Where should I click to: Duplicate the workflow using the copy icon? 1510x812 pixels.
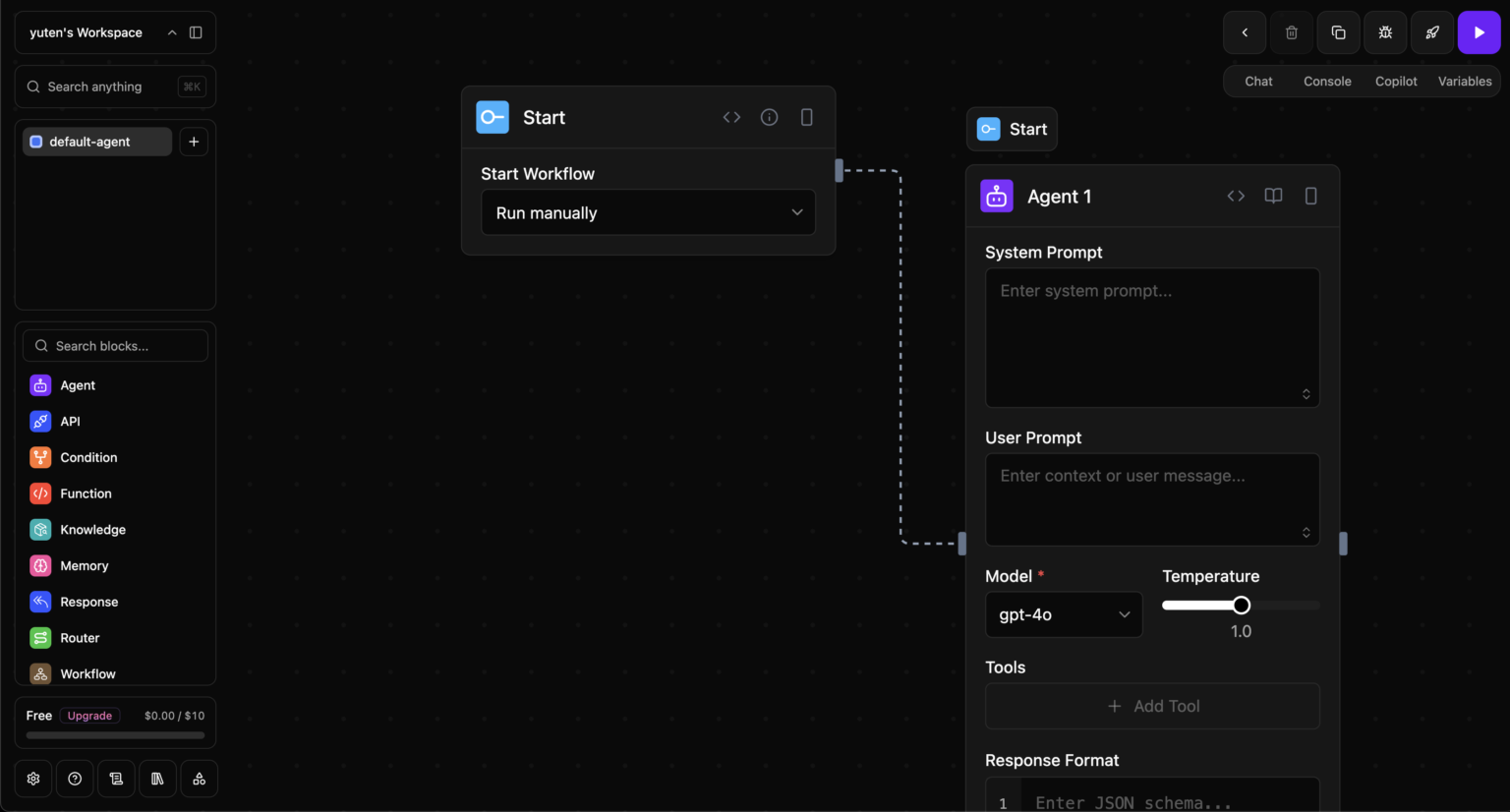pos(1338,32)
